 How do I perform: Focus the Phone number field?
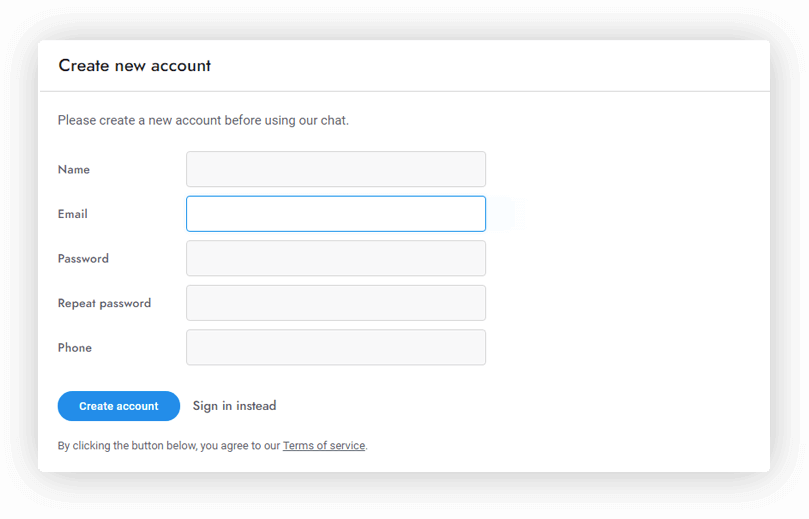tap(336, 347)
